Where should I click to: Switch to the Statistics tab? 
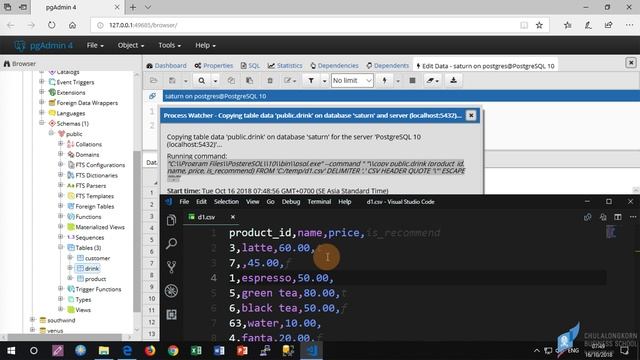click(x=285, y=65)
